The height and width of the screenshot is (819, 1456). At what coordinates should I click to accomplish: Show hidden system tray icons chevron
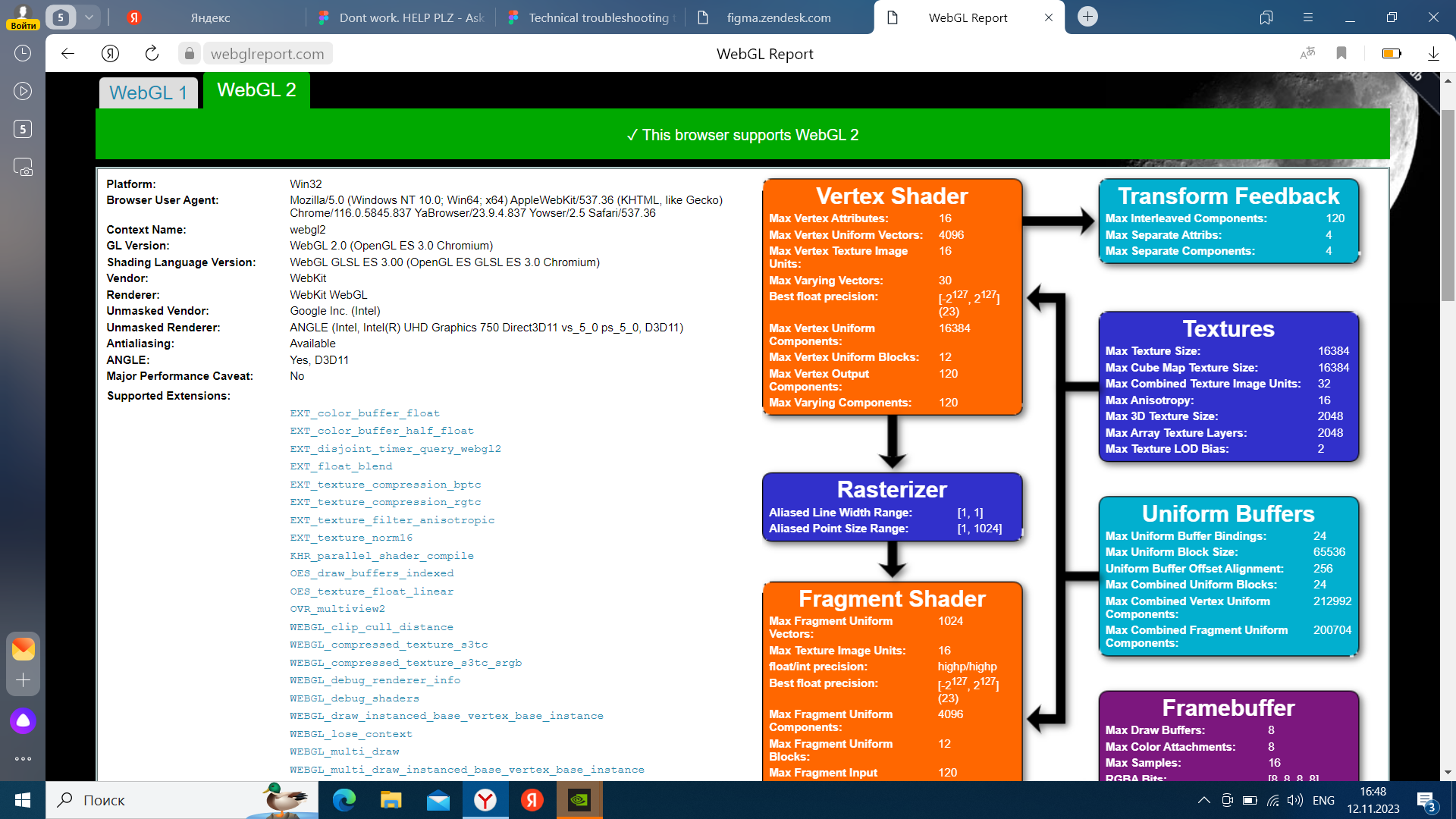click(x=1203, y=800)
